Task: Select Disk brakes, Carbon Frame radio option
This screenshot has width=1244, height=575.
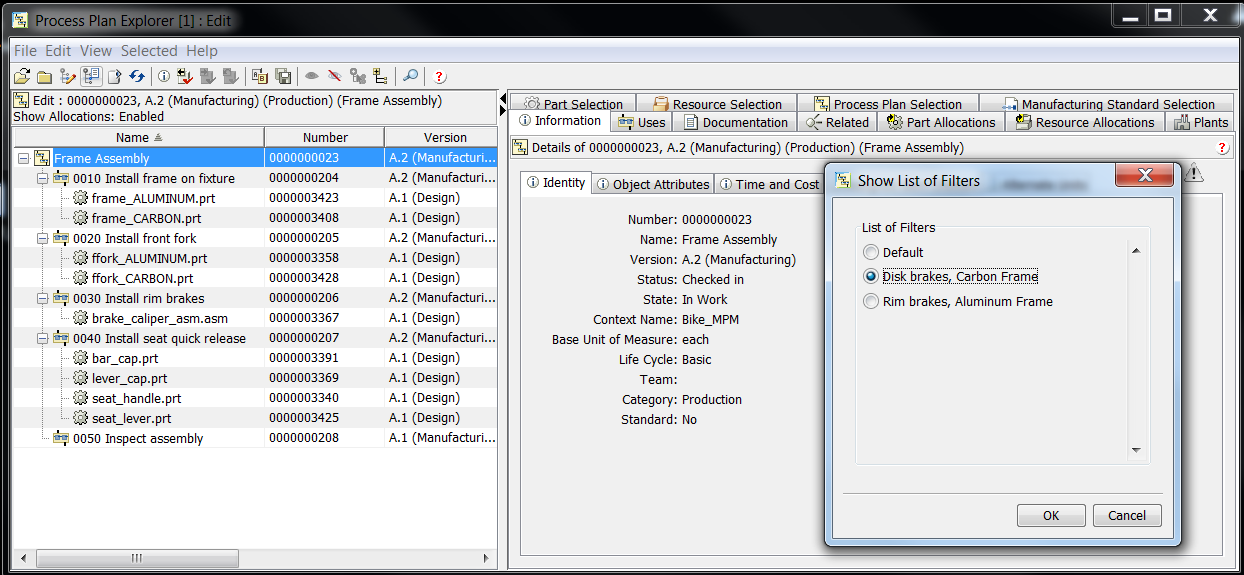Action: (871, 277)
